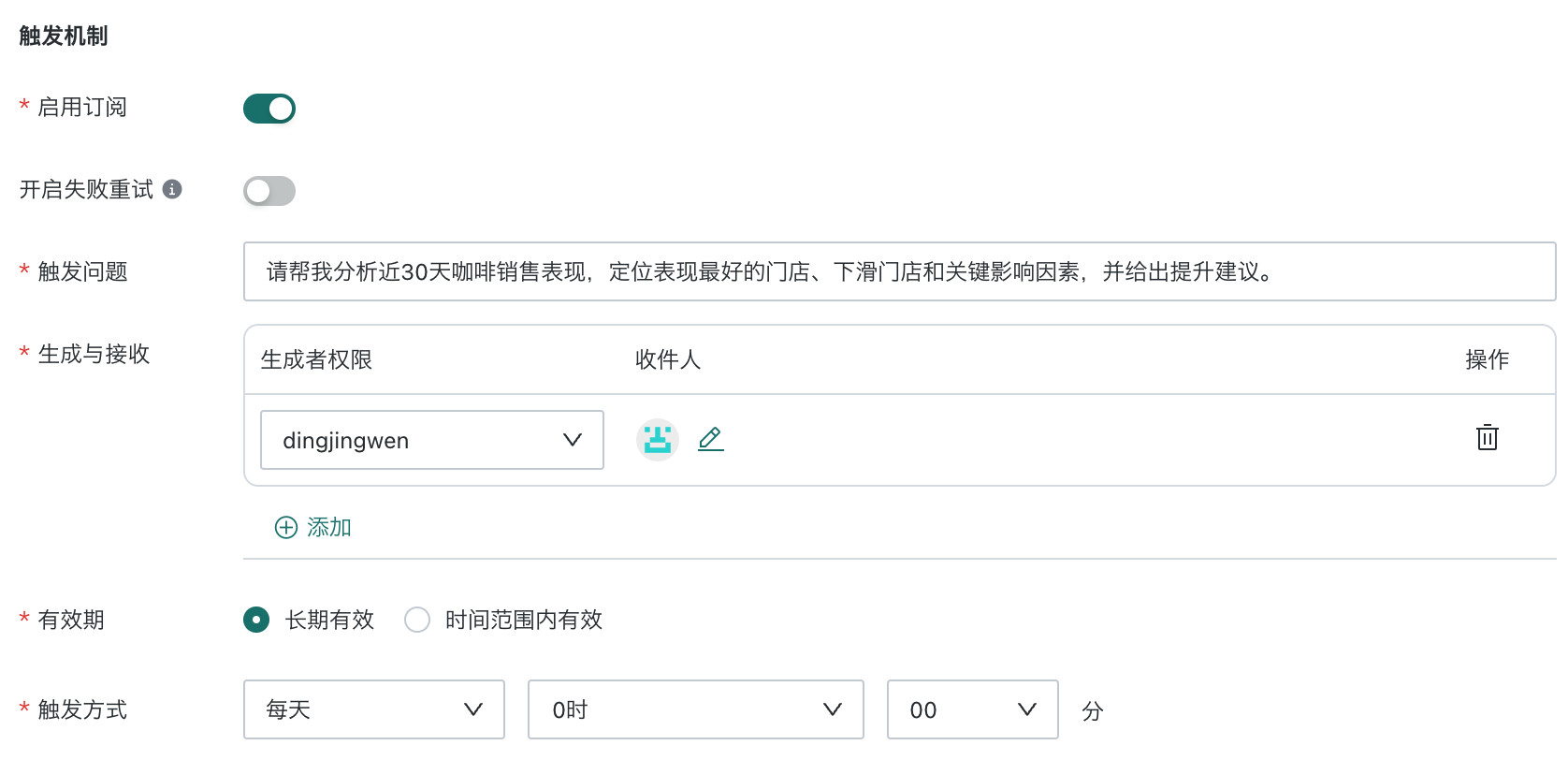Screen dimensions: 1568x760
Task: Click the info icon beside 开启失败重试
Action: [x=172, y=189]
